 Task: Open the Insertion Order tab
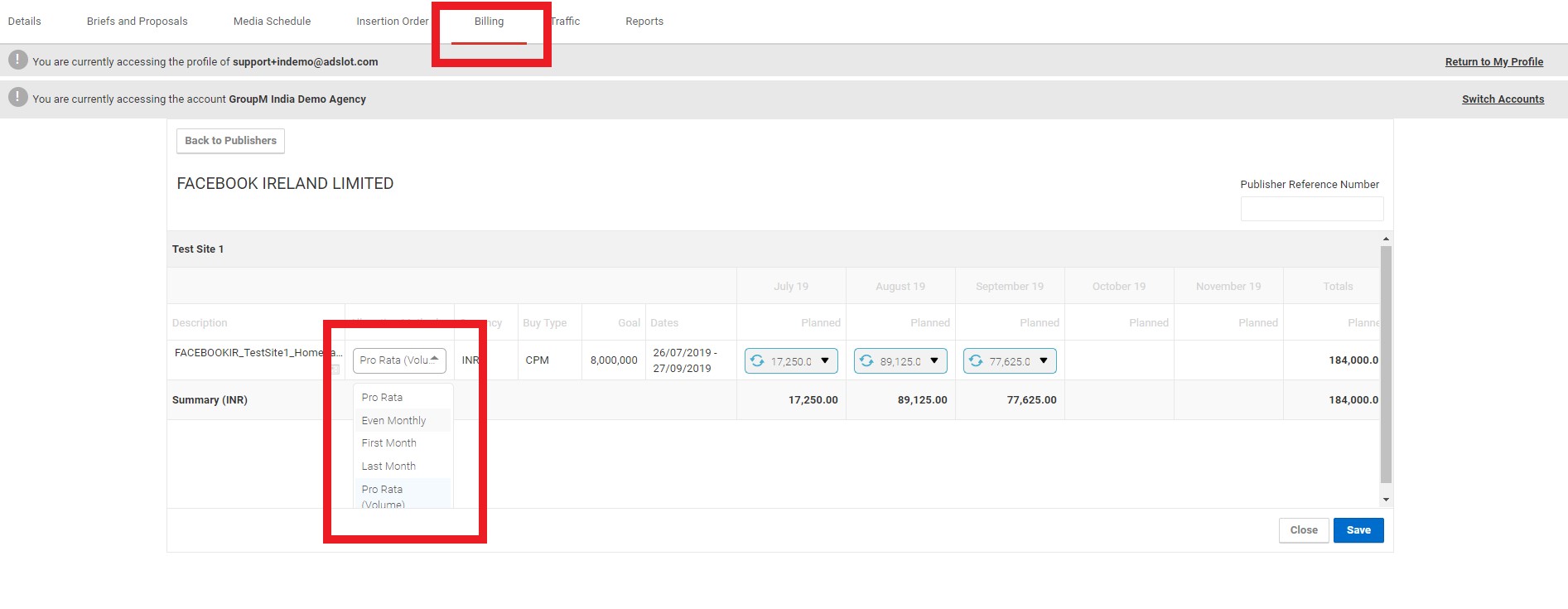pos(393,22)
